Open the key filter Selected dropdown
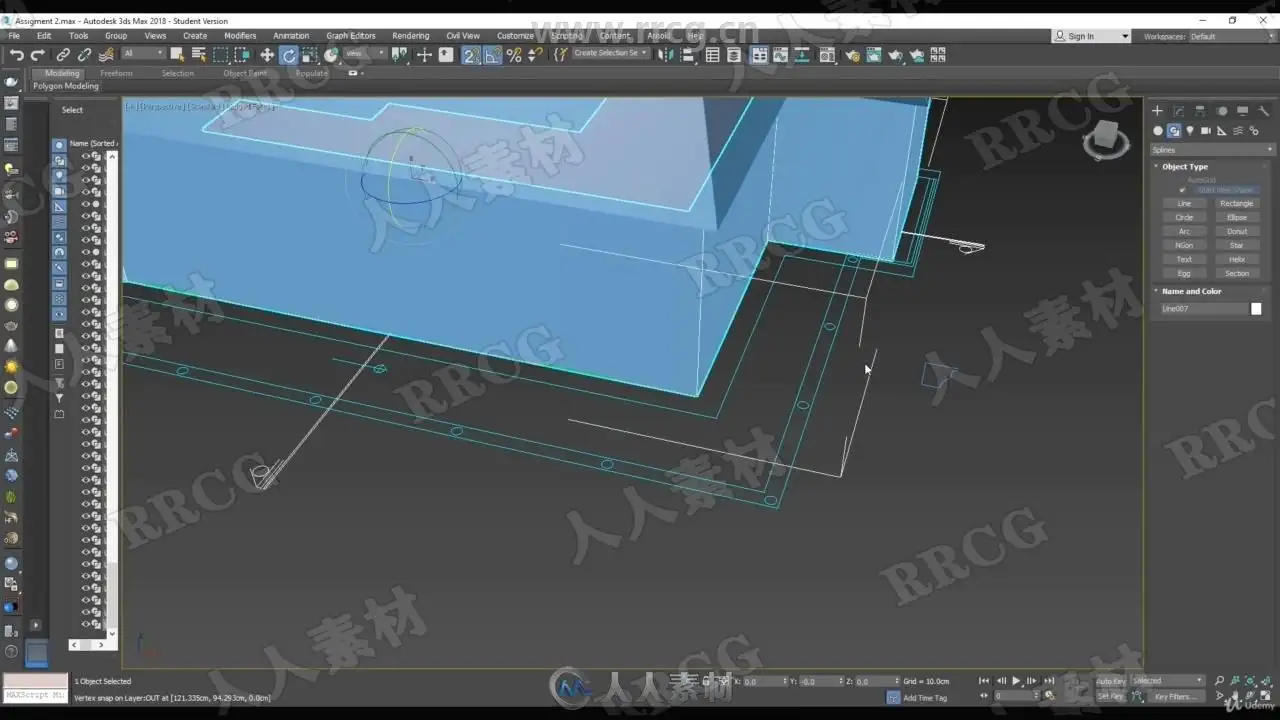Viewport: 1280px width, 720px height. (x=1168, y=681)
